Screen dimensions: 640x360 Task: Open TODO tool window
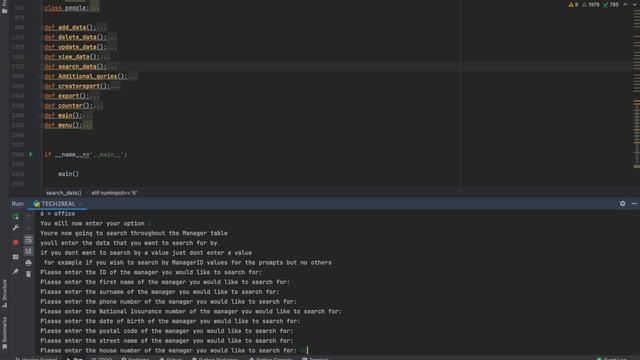pyautogui.click(x=101, y=358)
